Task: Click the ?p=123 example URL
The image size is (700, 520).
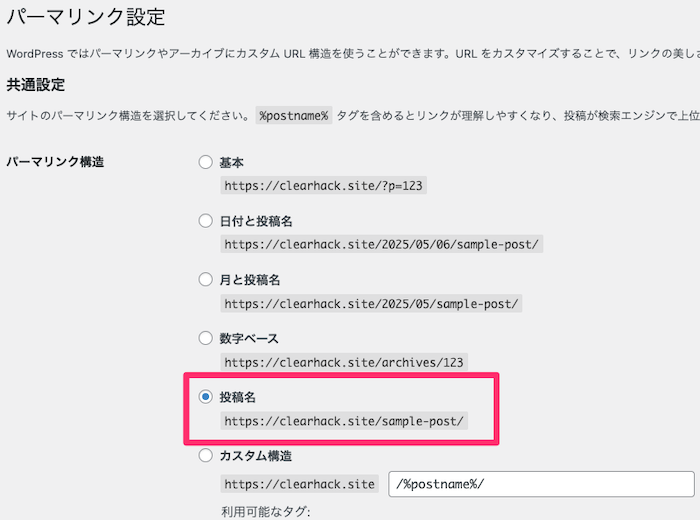Action: [x=324, y=185]
